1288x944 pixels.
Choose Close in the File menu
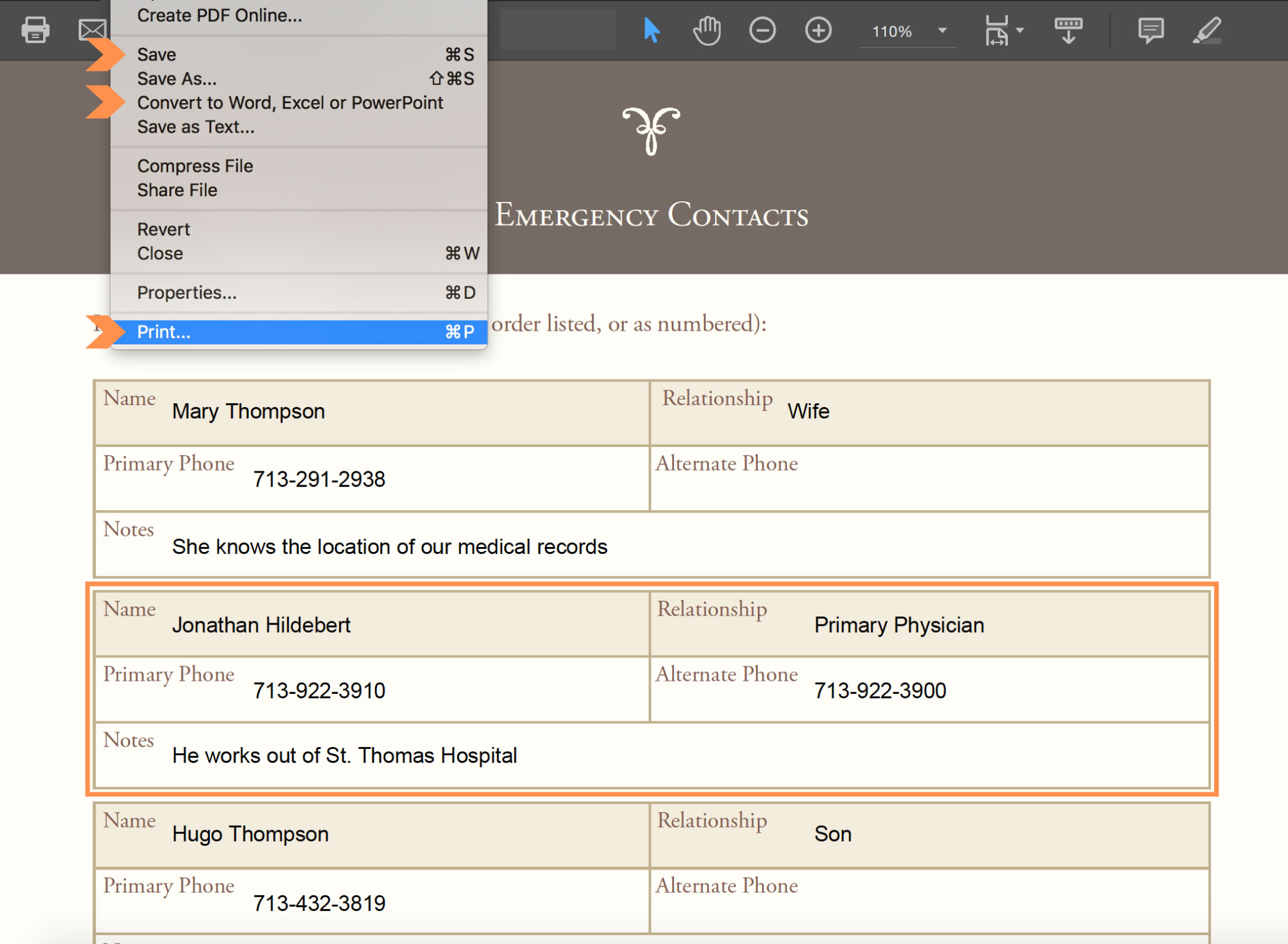tap(299, 253)
